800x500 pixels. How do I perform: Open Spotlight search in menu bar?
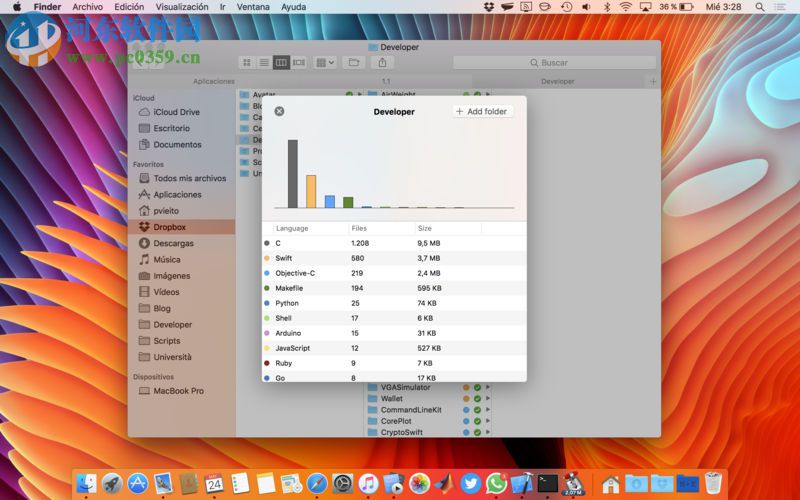click(760, 7)
